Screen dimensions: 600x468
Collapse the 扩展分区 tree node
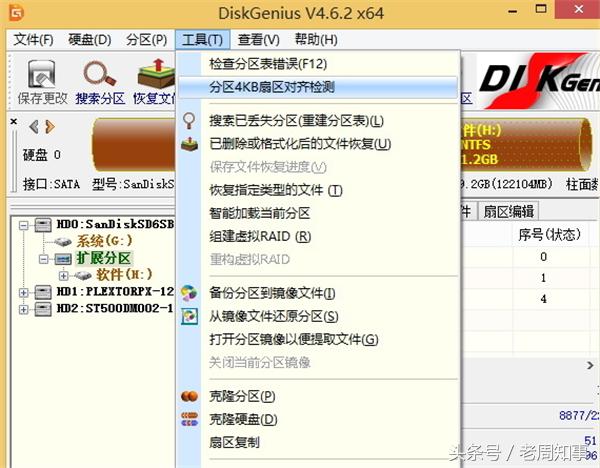click(x=44, y=259)
